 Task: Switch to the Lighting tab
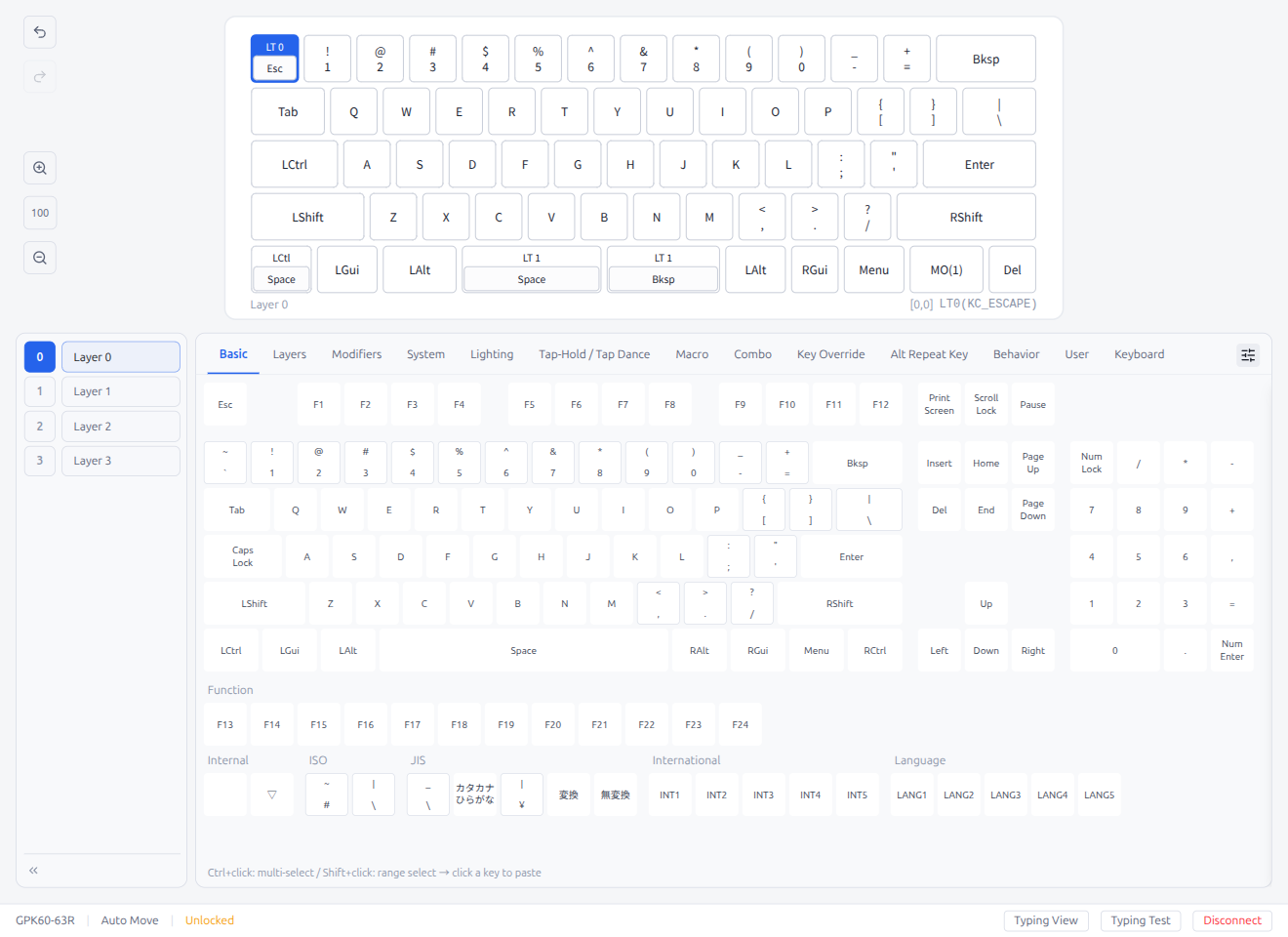[x=492, y=354]
